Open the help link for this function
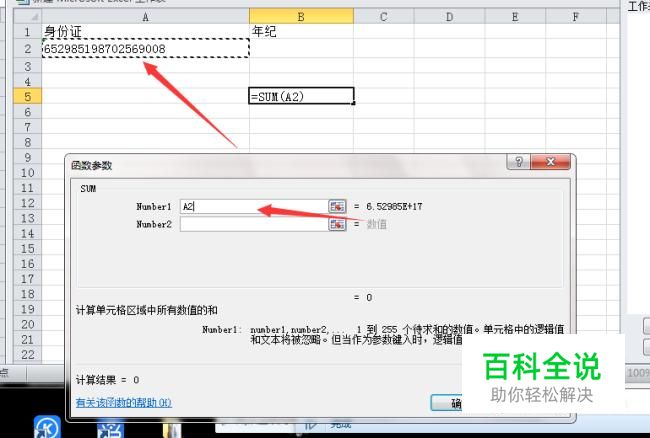 pos(124,402)
